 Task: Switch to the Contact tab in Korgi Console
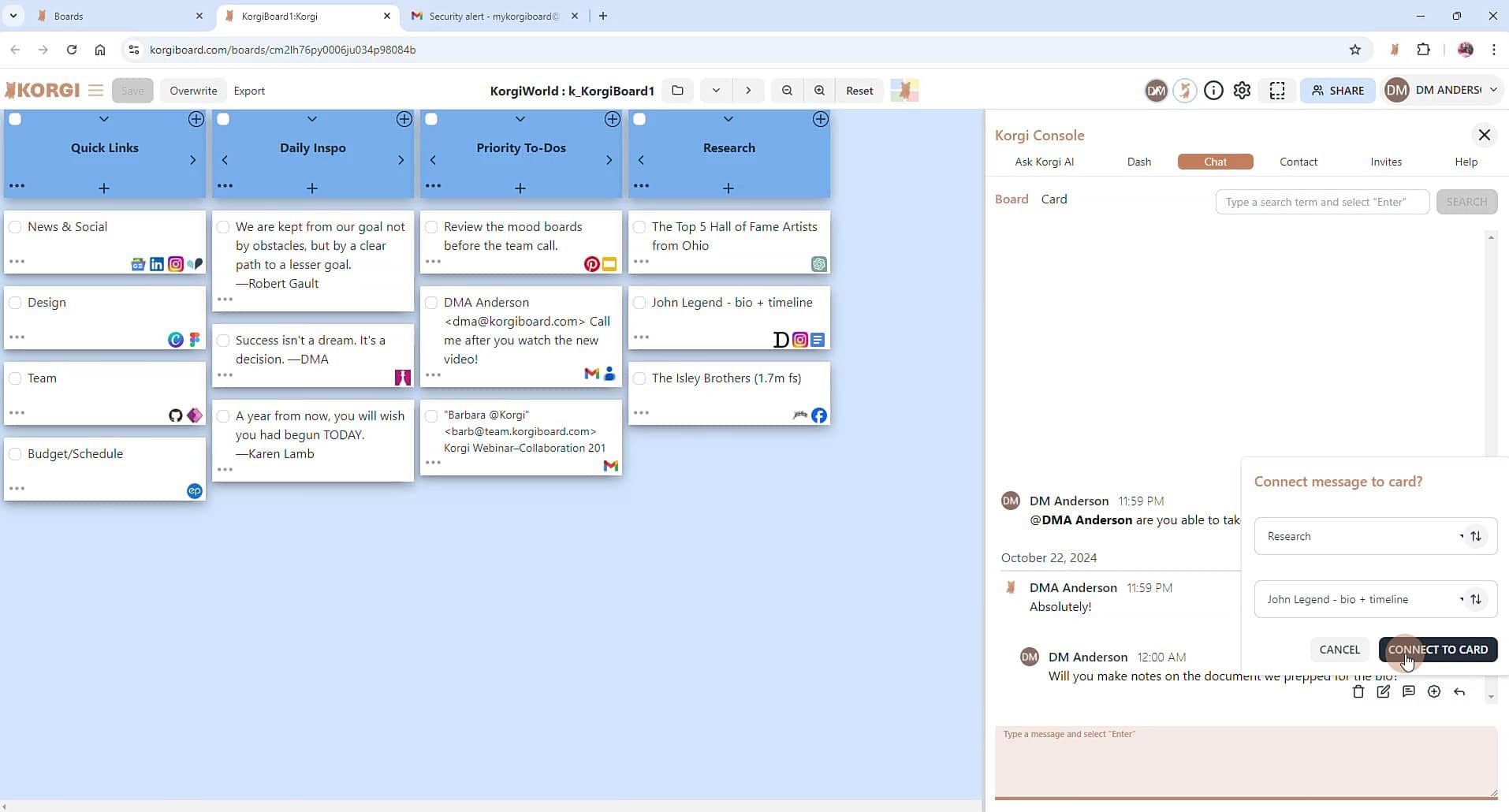pos(1298,162)
